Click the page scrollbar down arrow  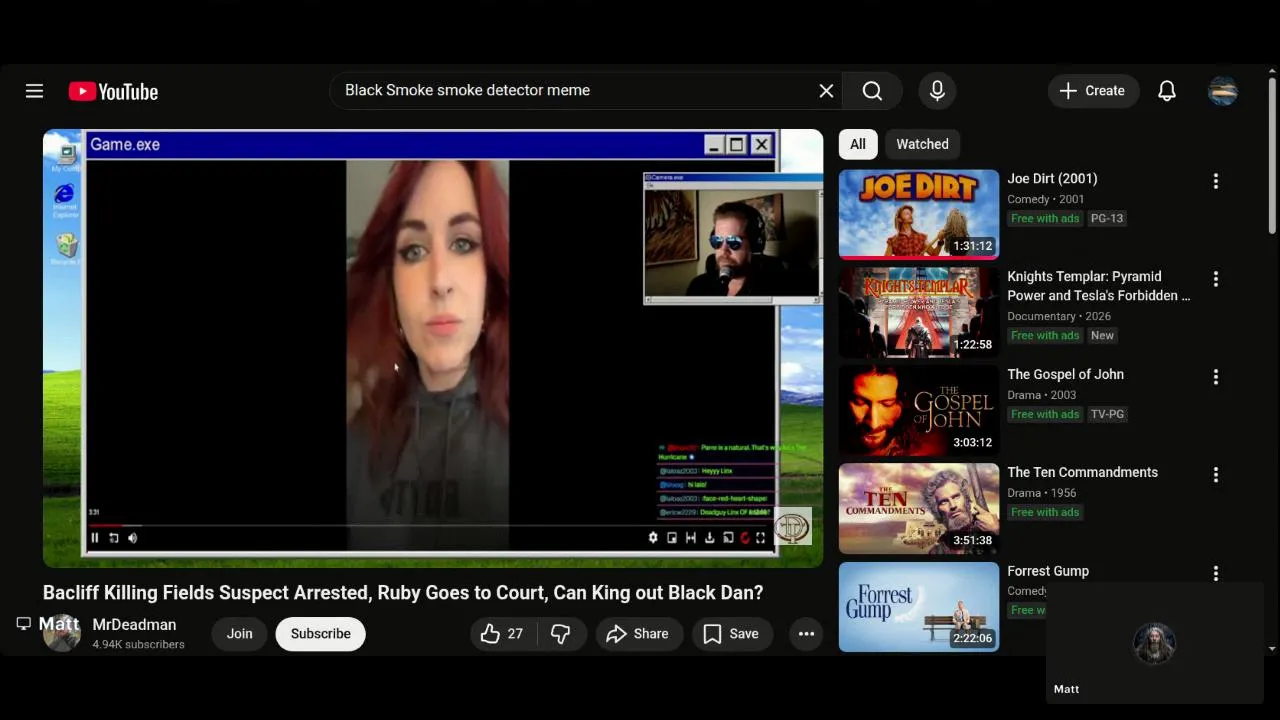(x=1272, y=649)
